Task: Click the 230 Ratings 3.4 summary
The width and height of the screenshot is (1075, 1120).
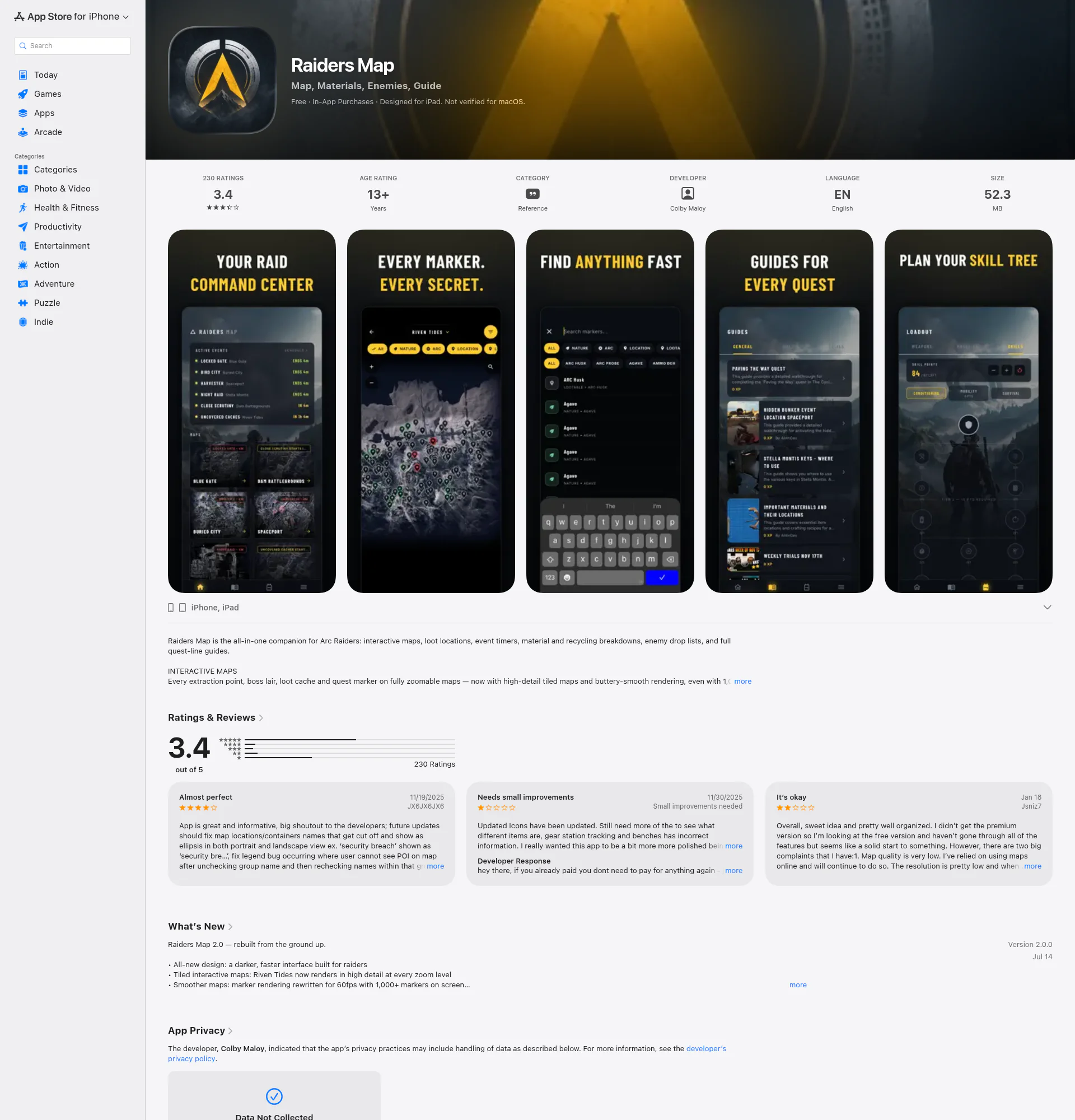Action: pos(223,194)
